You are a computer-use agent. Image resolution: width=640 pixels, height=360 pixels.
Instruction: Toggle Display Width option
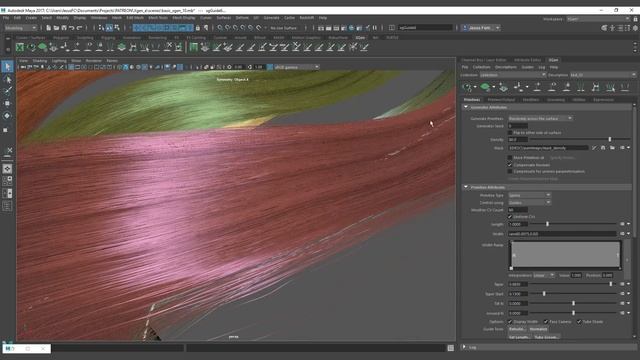pos(510,322)
